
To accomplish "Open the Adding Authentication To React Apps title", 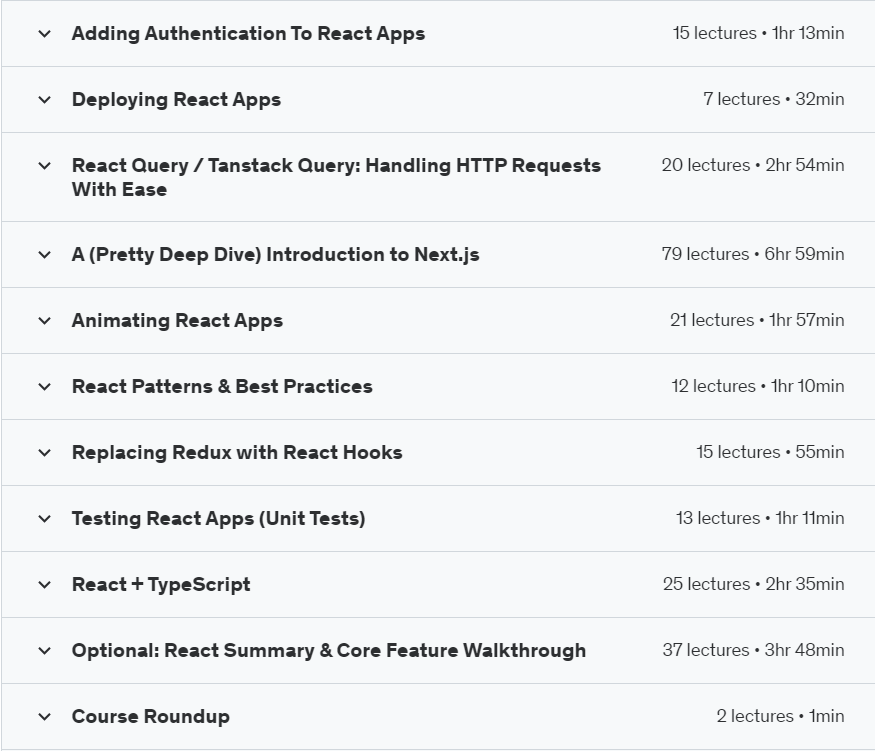I will click(248, 34).
